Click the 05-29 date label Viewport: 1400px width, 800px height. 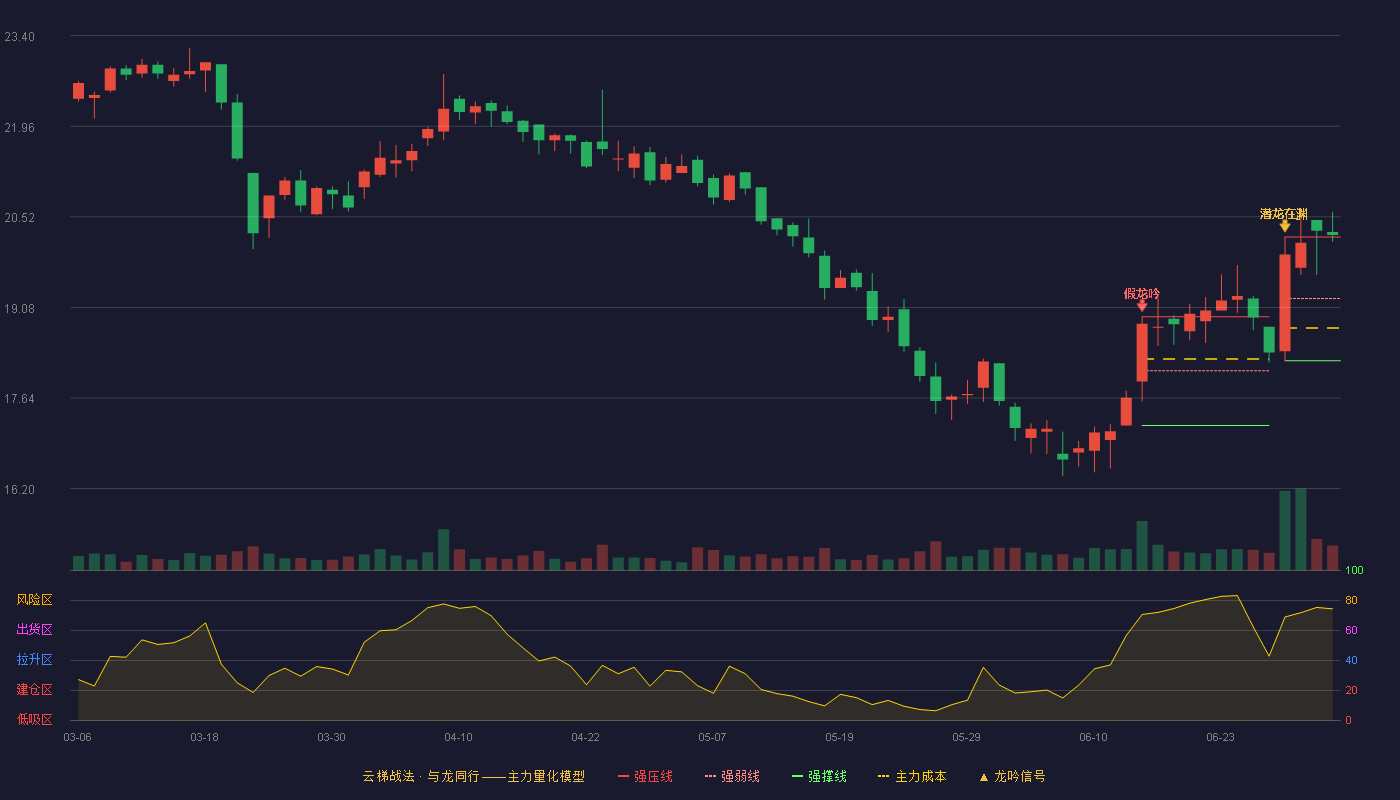[966, 737]
